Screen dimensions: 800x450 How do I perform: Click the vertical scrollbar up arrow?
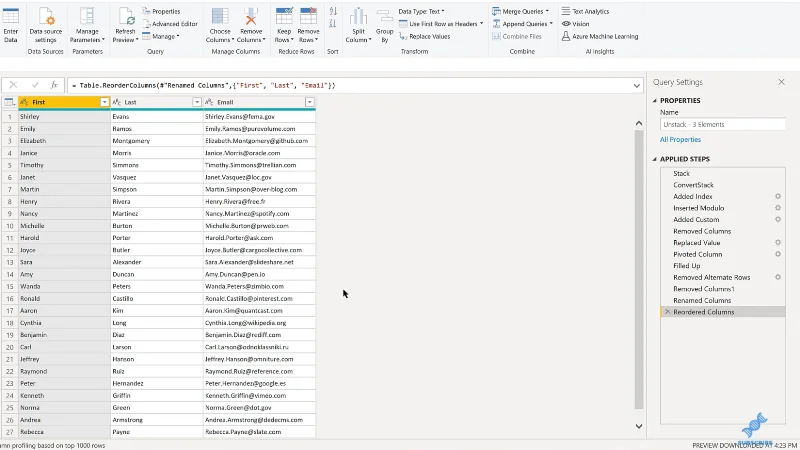point(639,123)
